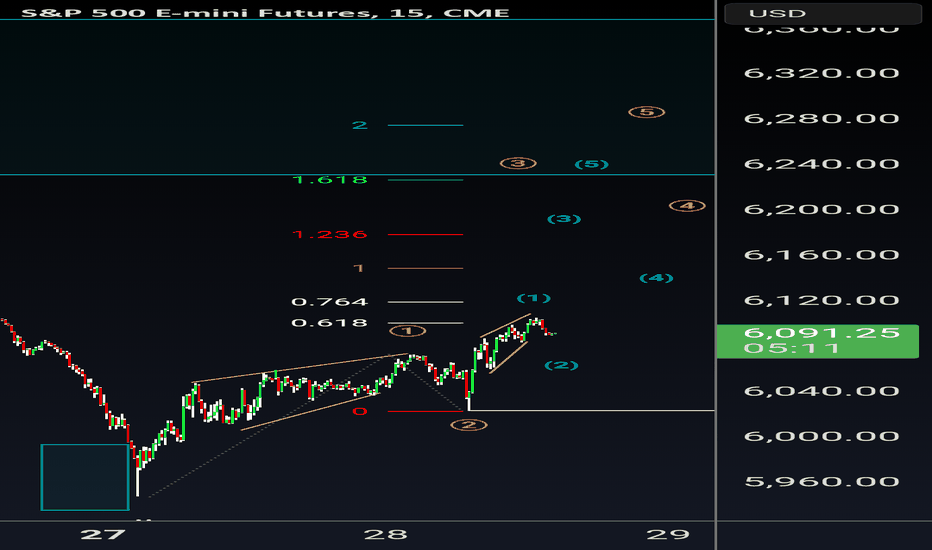The image size is (932, 550).
Task: Select the teal (5) wave label
Action: [x=591, y=164]
